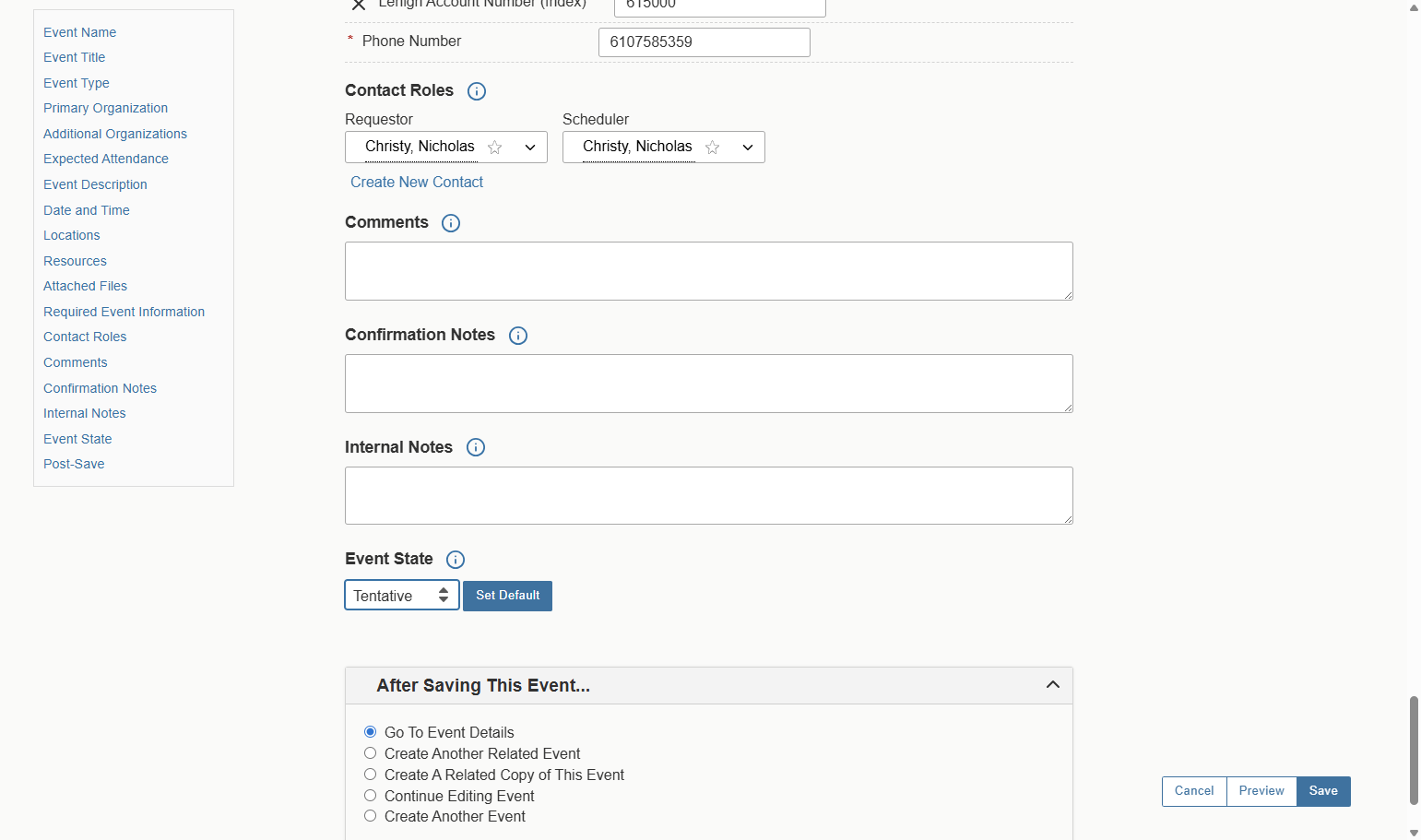Go to Date and Time section
The image size is (1421, 840).
[87, 210]
